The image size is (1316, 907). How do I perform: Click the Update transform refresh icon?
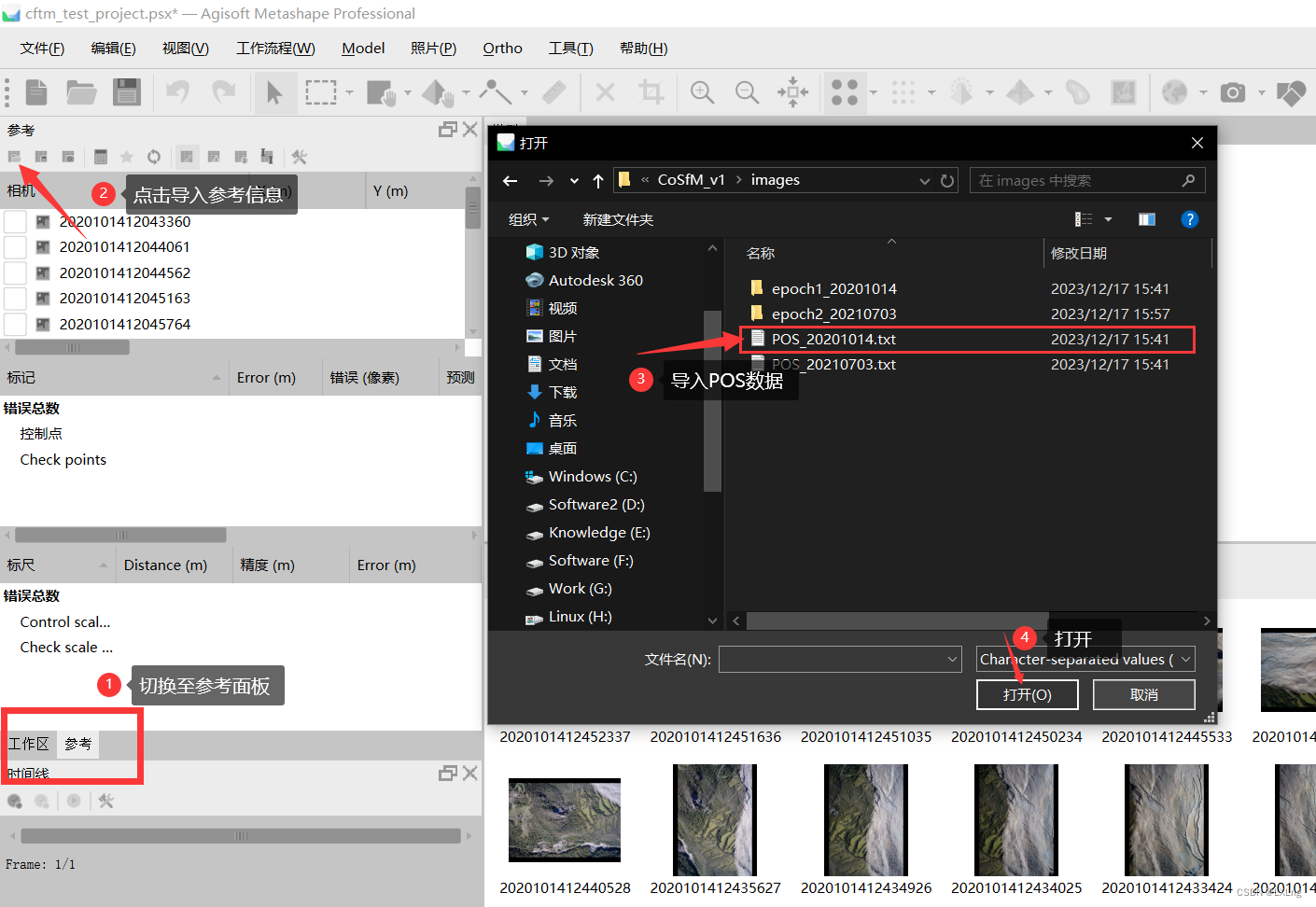pos(154,157)
